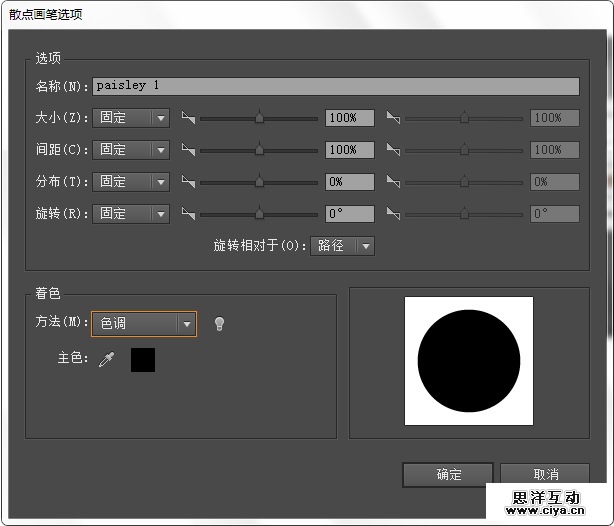This screenshot has width=614, height=526.
Task: Select the key color eyedropper tool
Action: pos(107,360)
